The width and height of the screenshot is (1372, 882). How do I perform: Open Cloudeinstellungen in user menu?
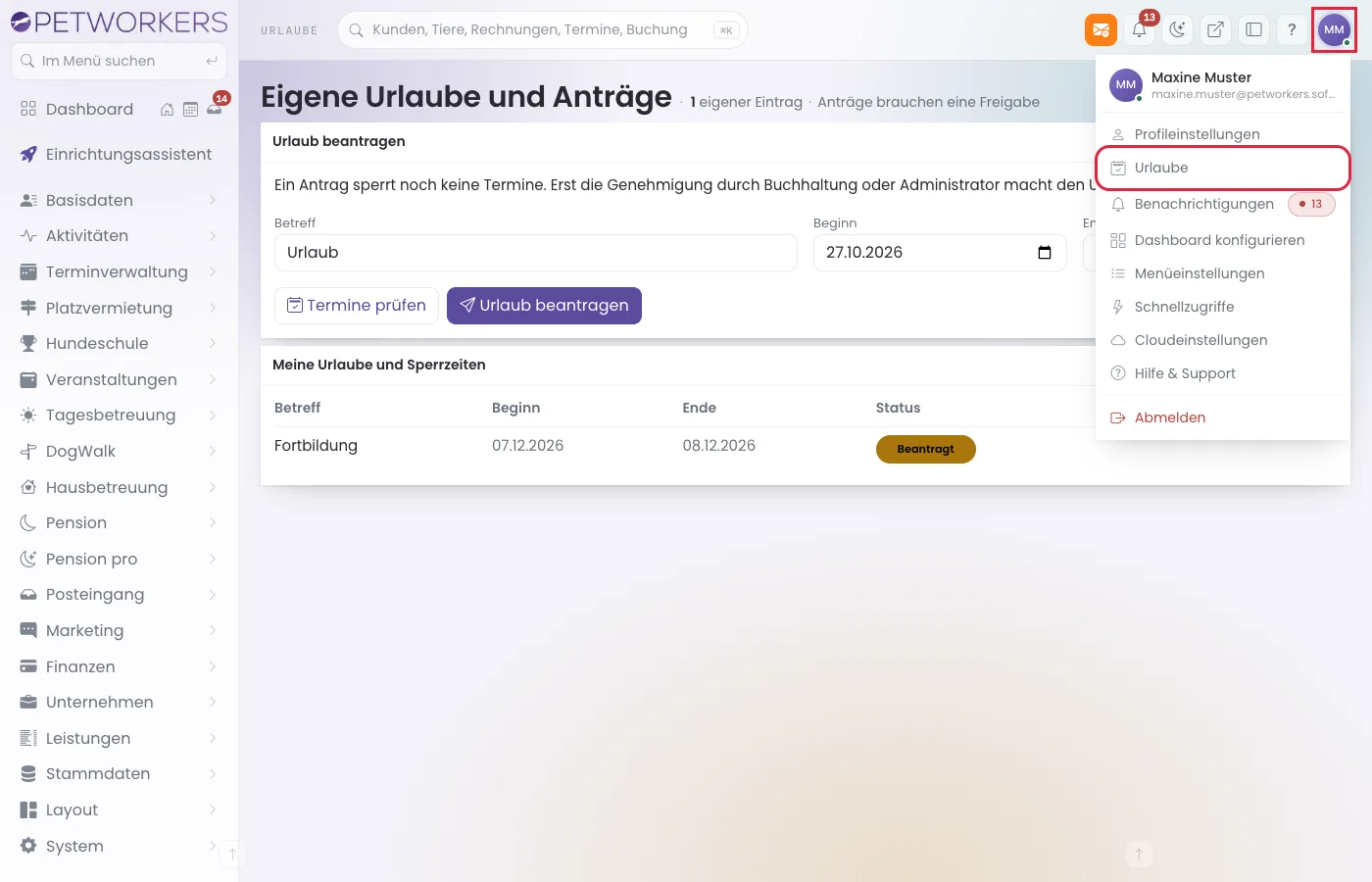click(1223, 340)
